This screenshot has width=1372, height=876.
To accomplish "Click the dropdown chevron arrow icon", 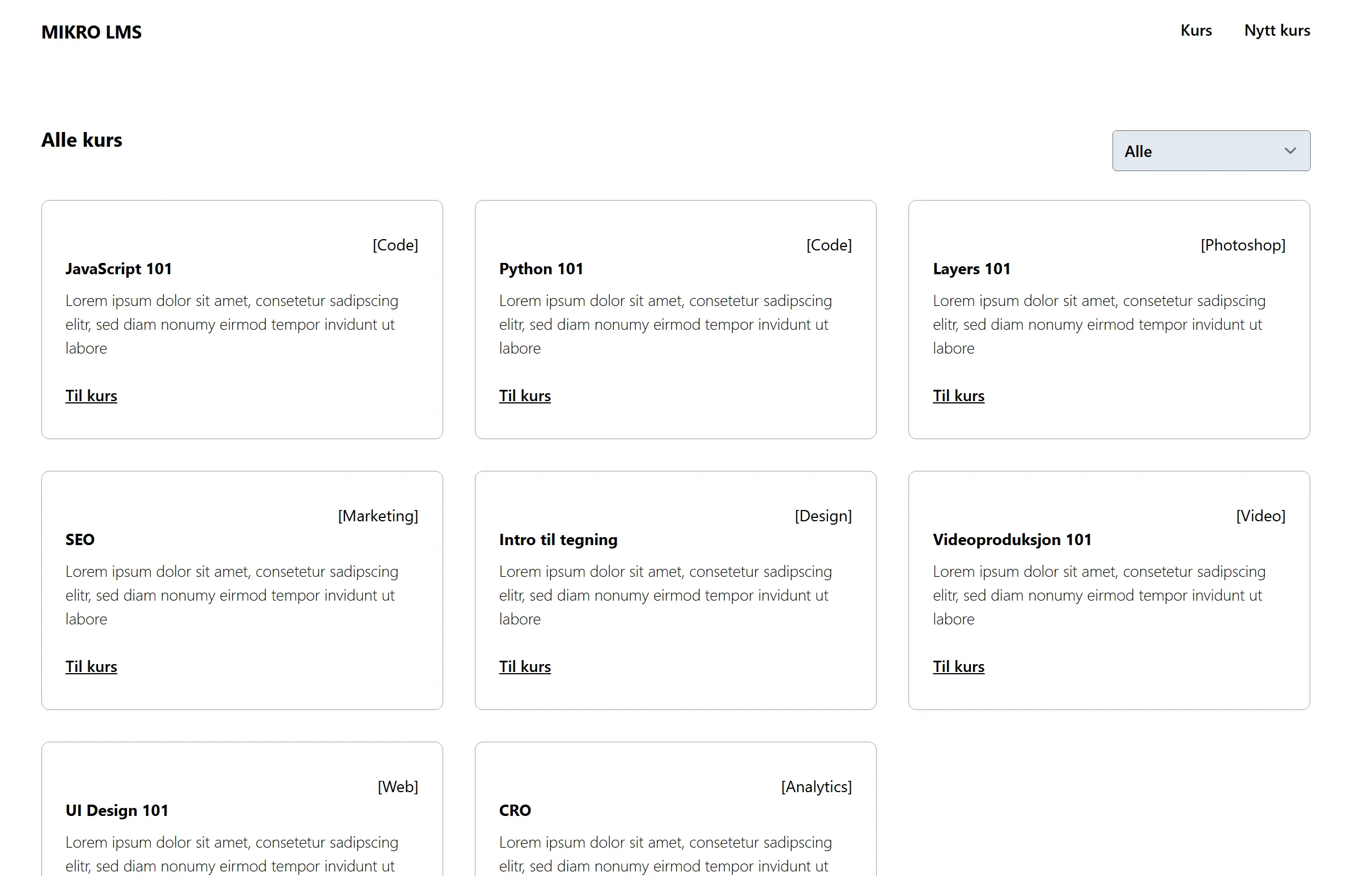I will tap(1290, 151).
